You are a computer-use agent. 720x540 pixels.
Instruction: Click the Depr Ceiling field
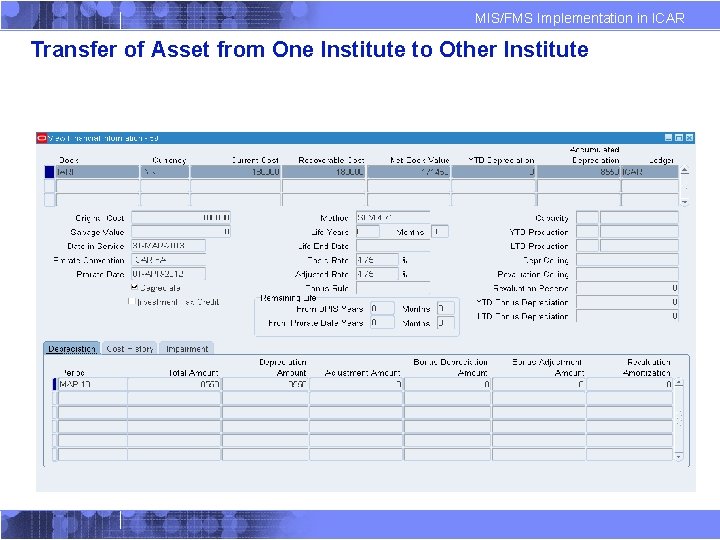(x=627, y=260)
